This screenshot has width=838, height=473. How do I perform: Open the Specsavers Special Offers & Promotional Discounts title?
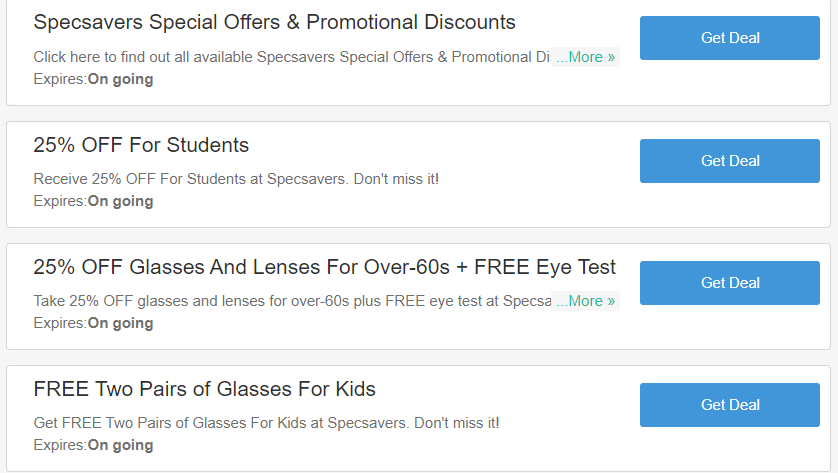274,22
